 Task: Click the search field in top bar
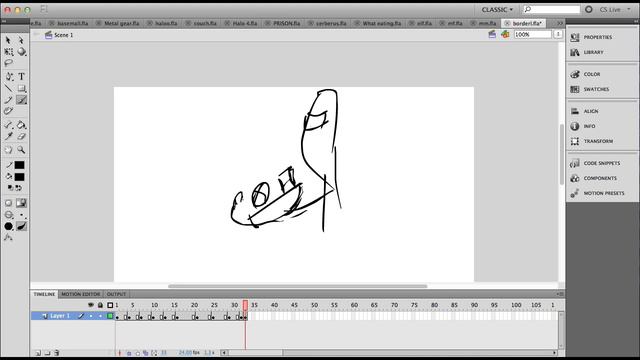point(551,9)
